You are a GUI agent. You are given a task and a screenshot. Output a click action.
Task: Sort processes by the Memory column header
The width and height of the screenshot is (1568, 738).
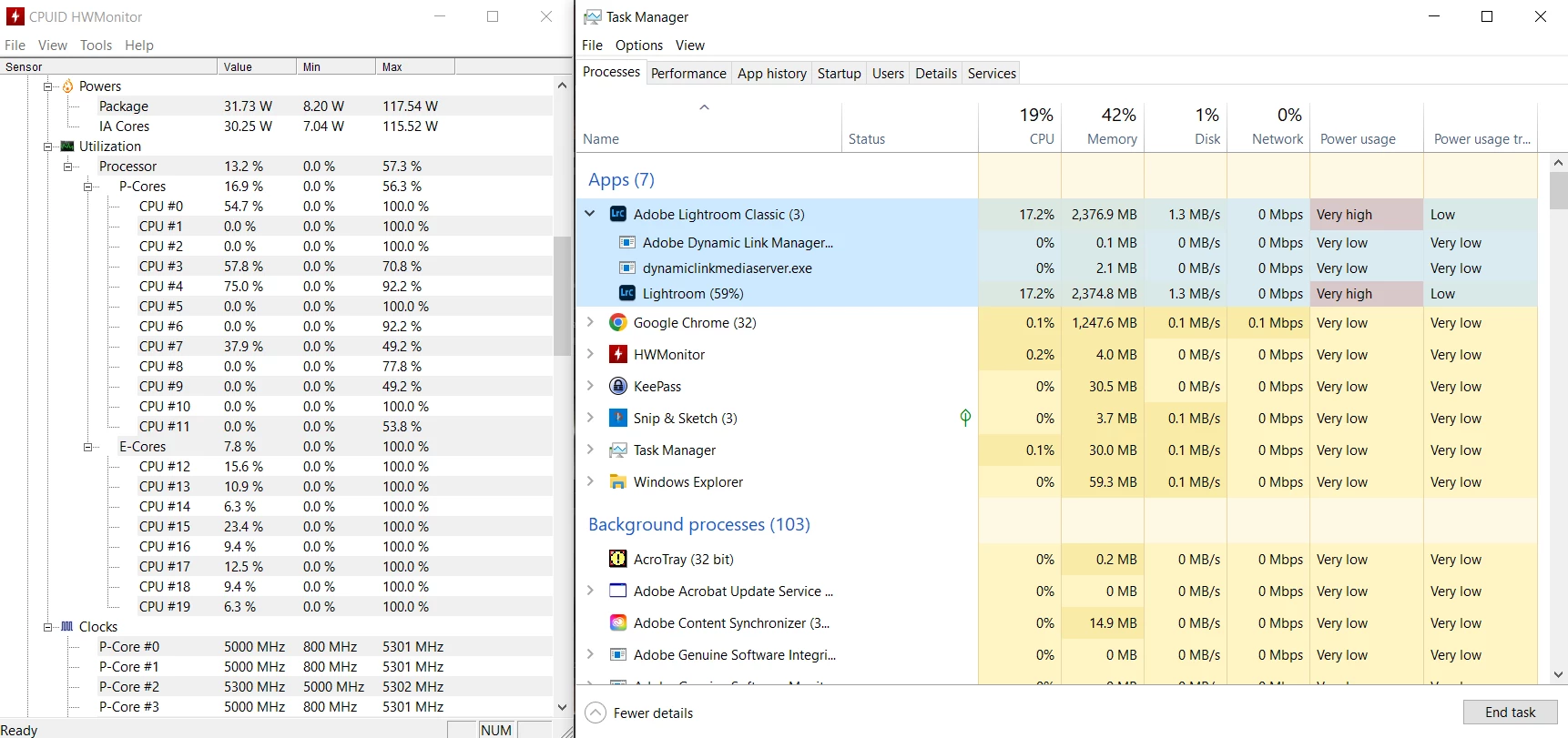(1103, 126)
